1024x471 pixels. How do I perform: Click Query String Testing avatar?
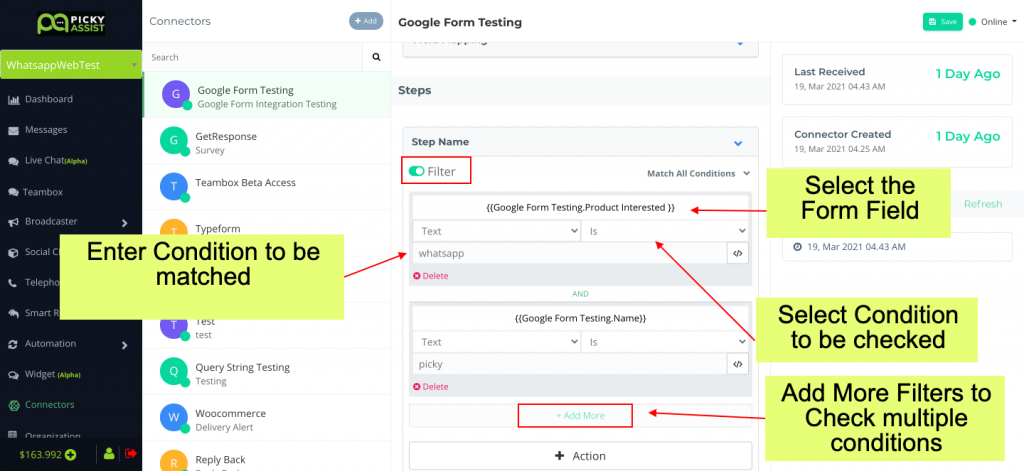click(174, 372)
